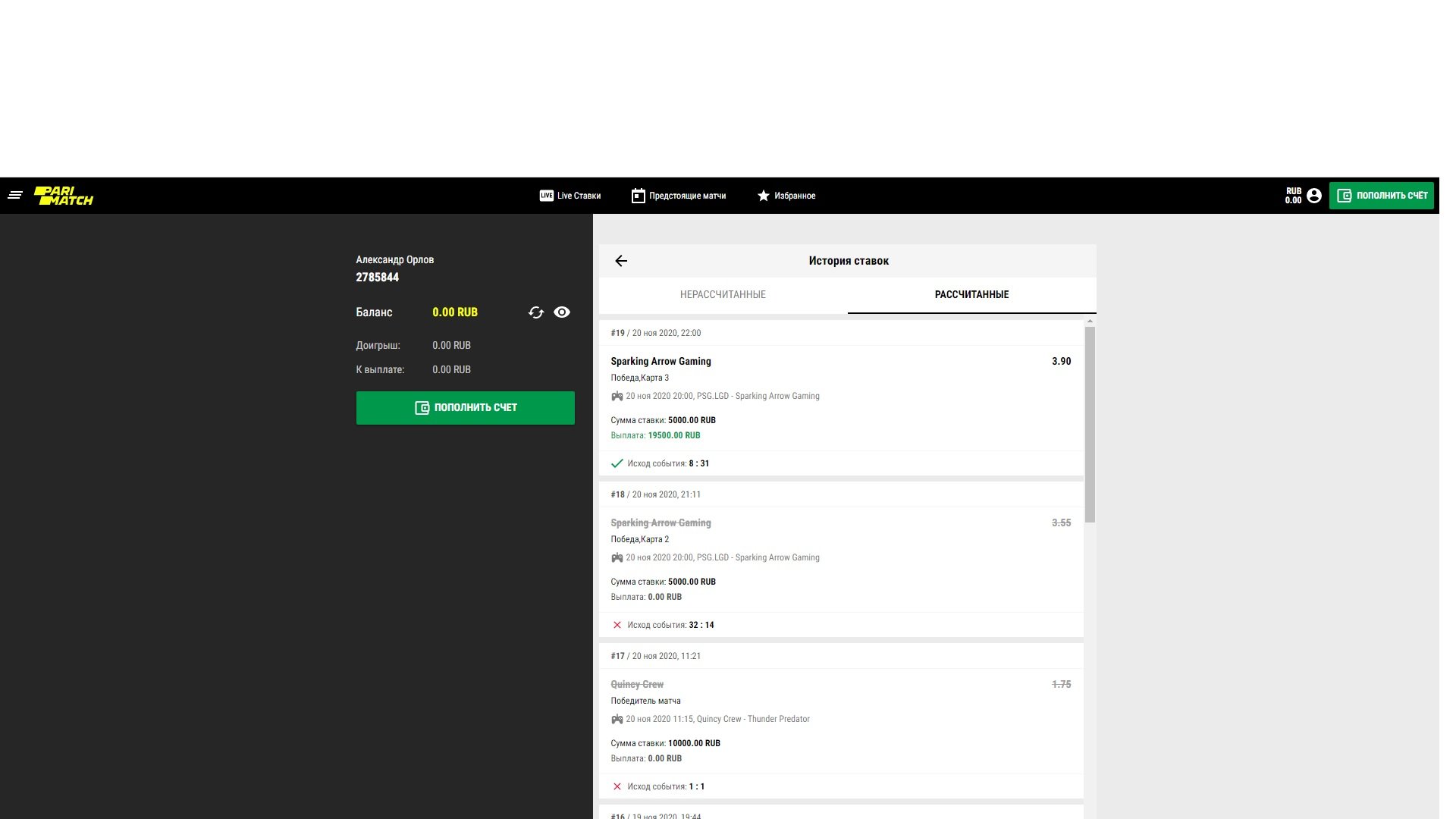Click RUB 0.00 balance in header
The height and width of the screenshot is (819, 1456).
(1293, 196)
